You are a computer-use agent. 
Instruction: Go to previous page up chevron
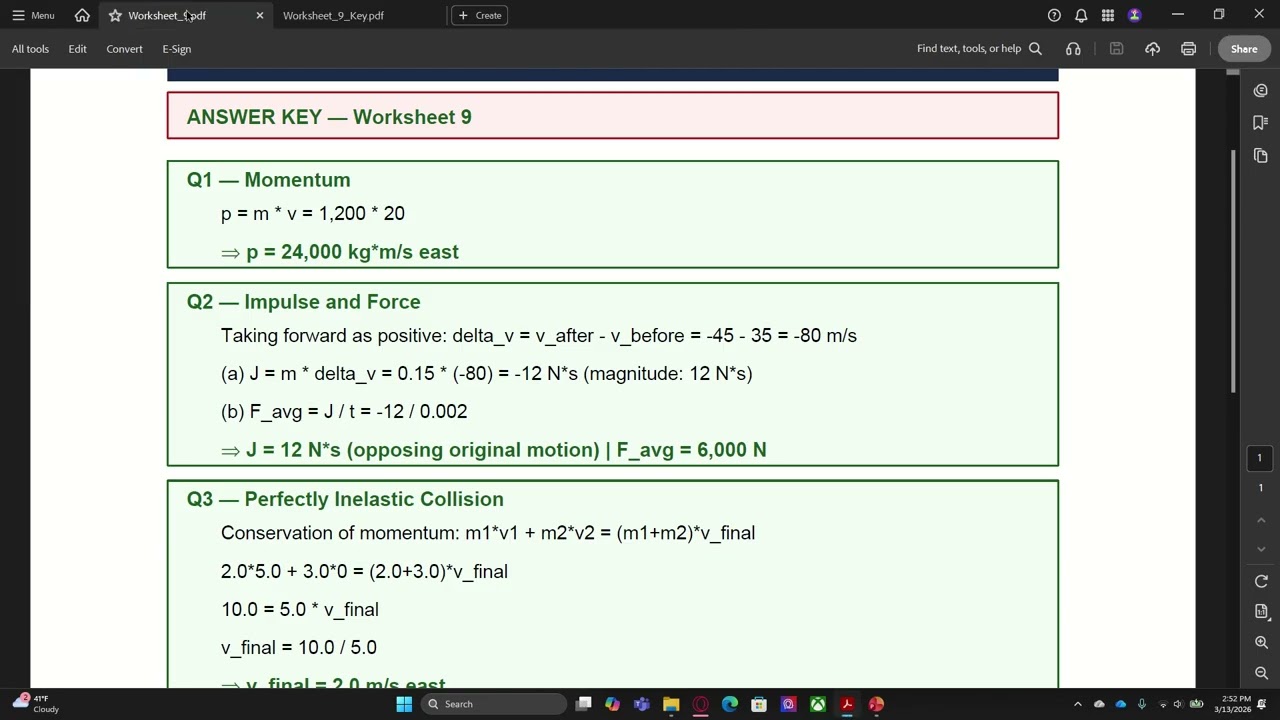coord(1261,520)
